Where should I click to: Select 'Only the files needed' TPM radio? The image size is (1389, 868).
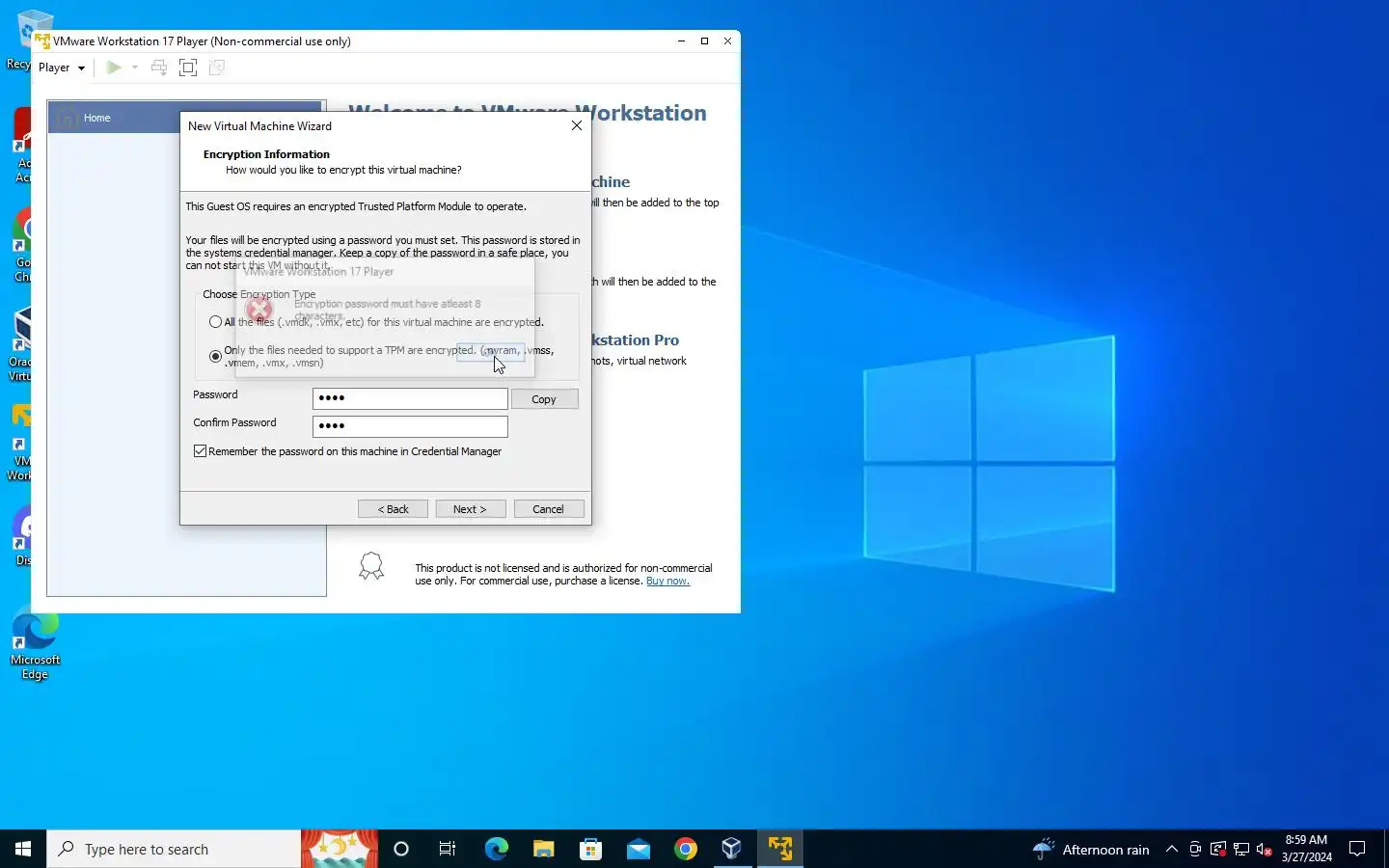215,356
